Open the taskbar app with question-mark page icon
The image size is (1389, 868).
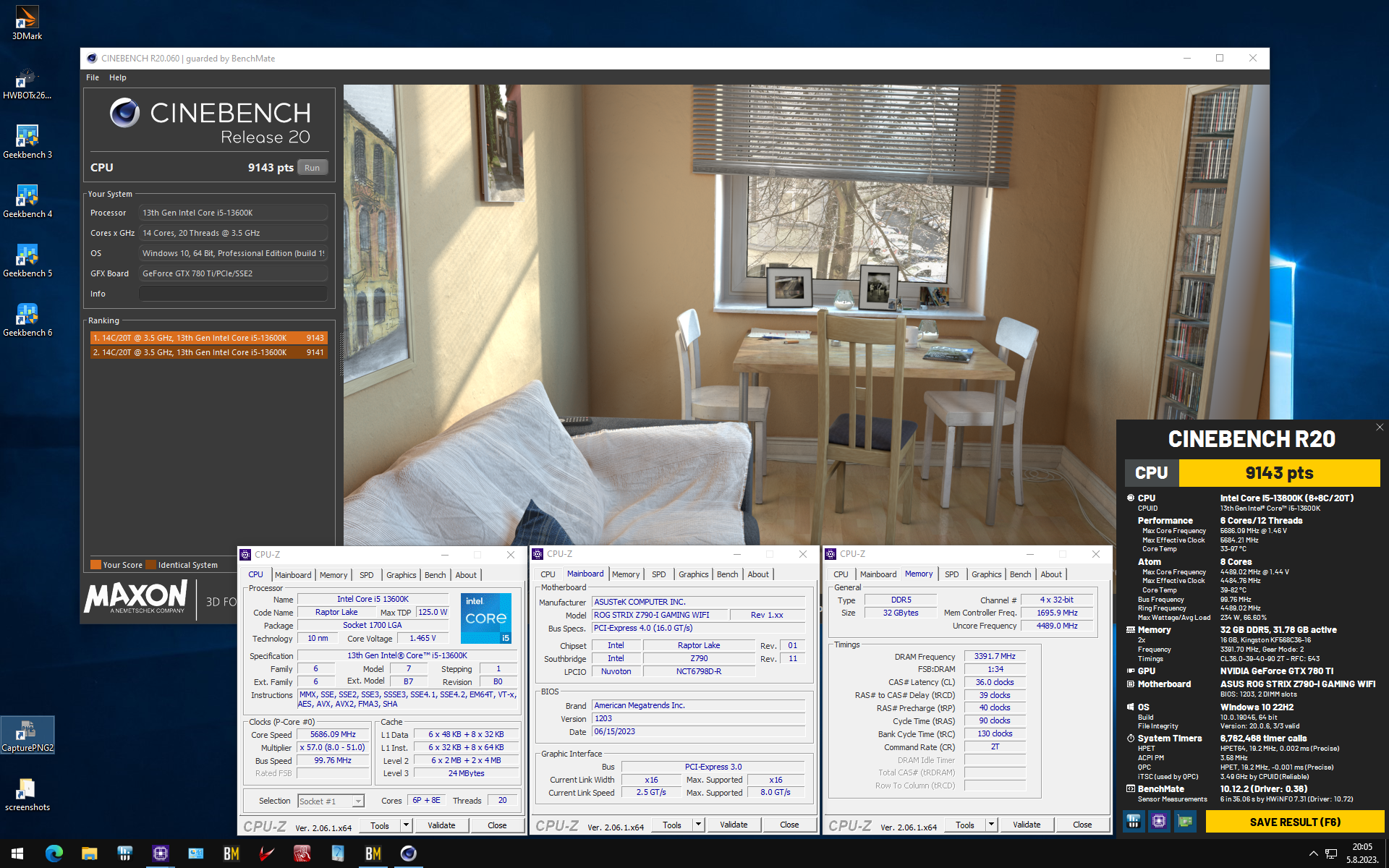click(x=337, y=854)
